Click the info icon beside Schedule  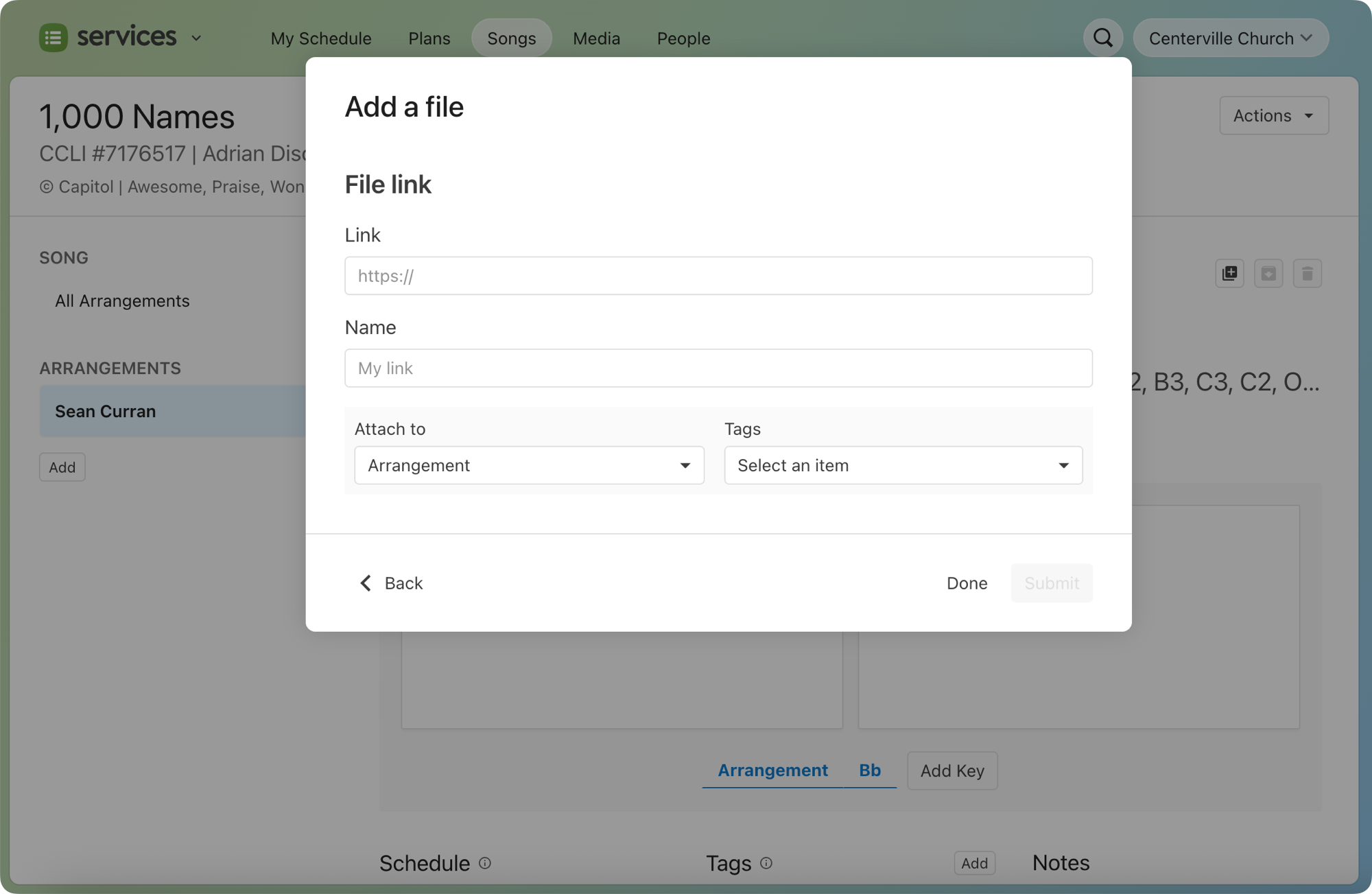click(484, 863)
